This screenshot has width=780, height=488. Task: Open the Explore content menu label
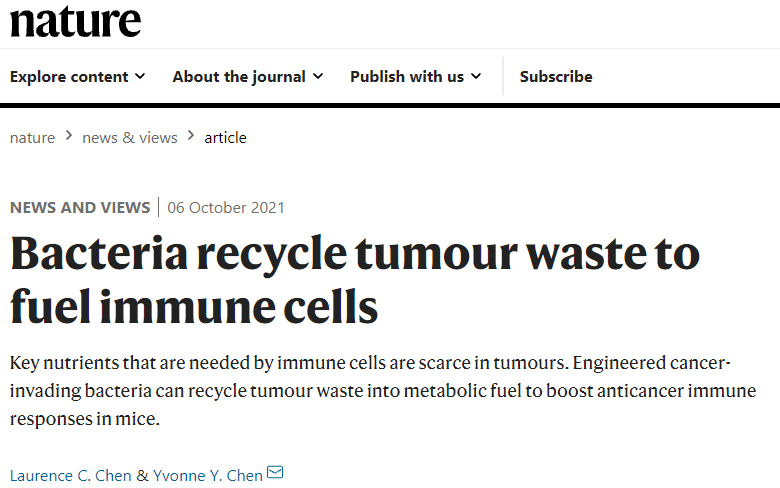69,77
